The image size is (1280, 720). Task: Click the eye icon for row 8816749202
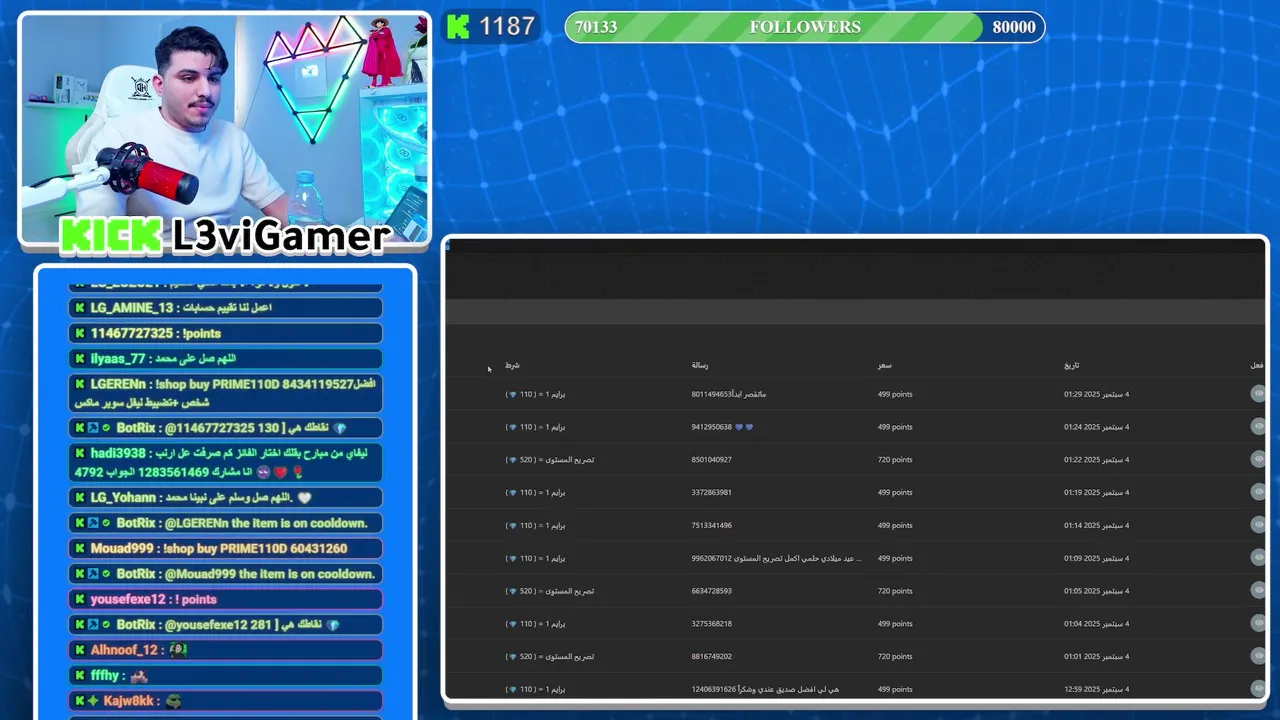pos(1258,656)
